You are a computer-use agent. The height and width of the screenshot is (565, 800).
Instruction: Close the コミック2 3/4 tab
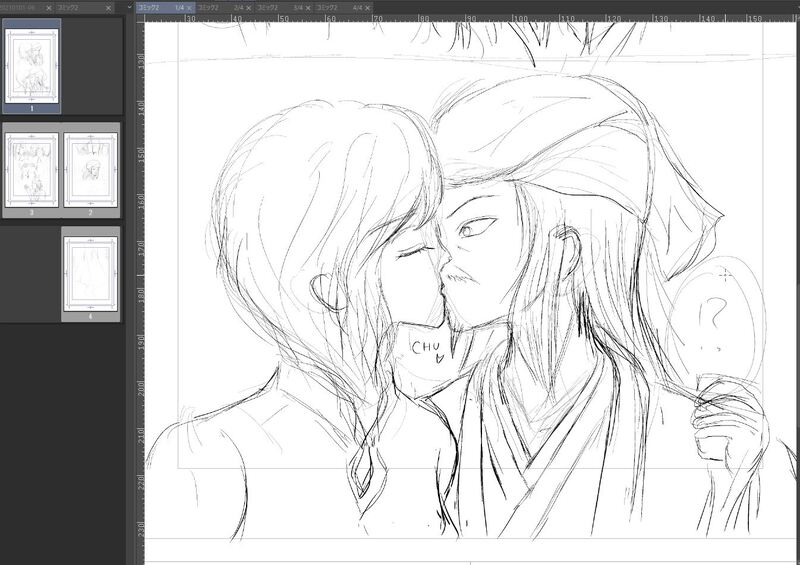tap(308, 8)
